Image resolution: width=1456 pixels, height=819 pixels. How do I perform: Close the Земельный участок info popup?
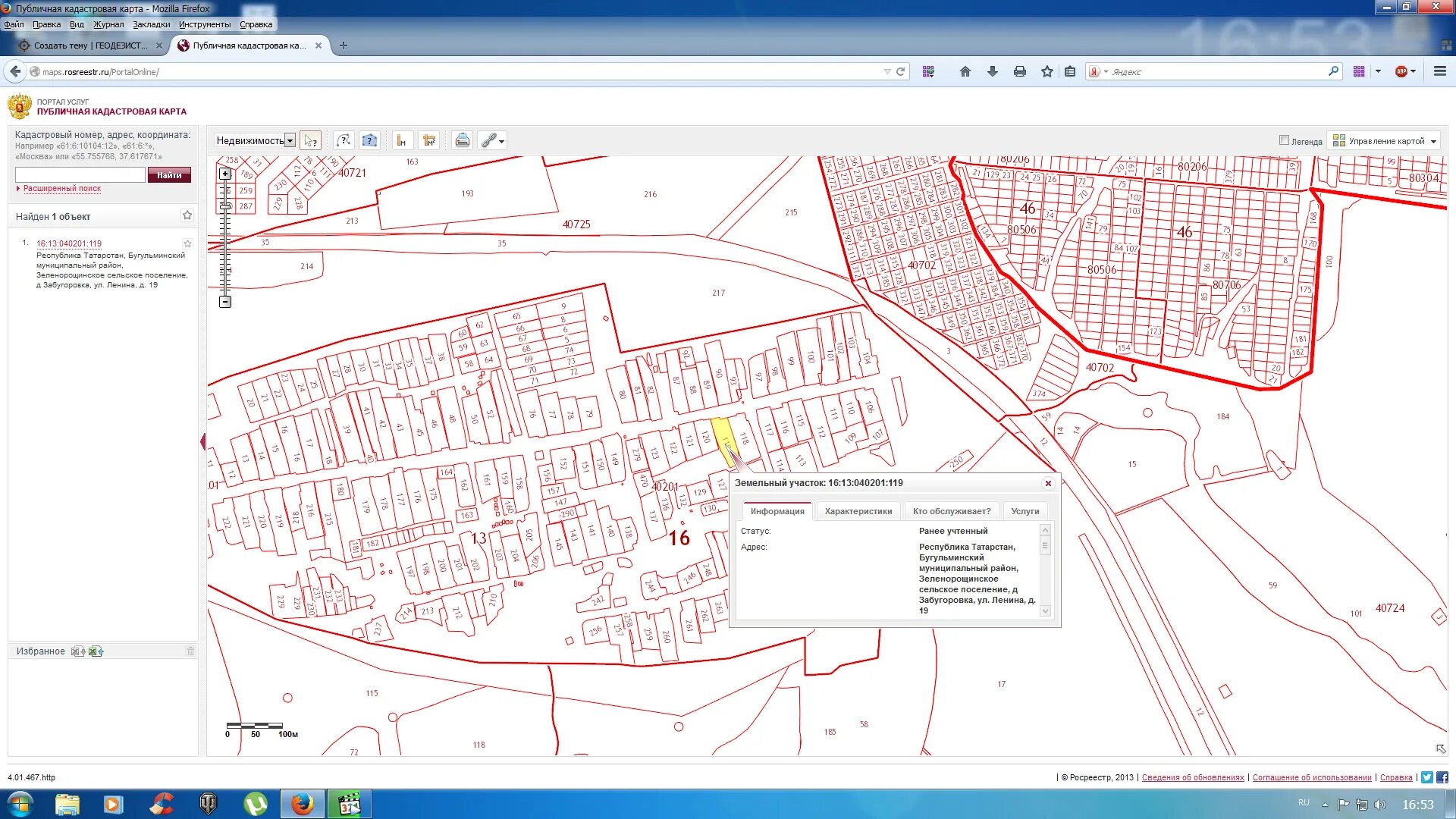pos(1048,484)
